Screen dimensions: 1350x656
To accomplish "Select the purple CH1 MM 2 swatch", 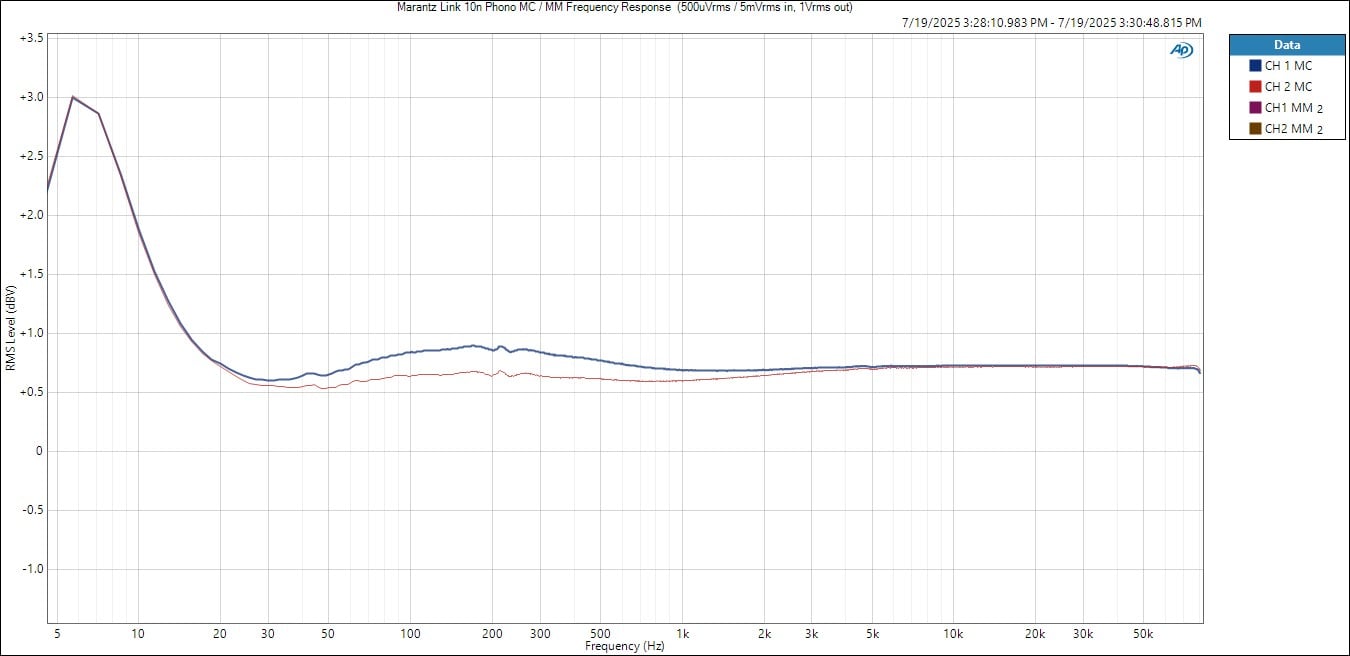I will 1255,108.
